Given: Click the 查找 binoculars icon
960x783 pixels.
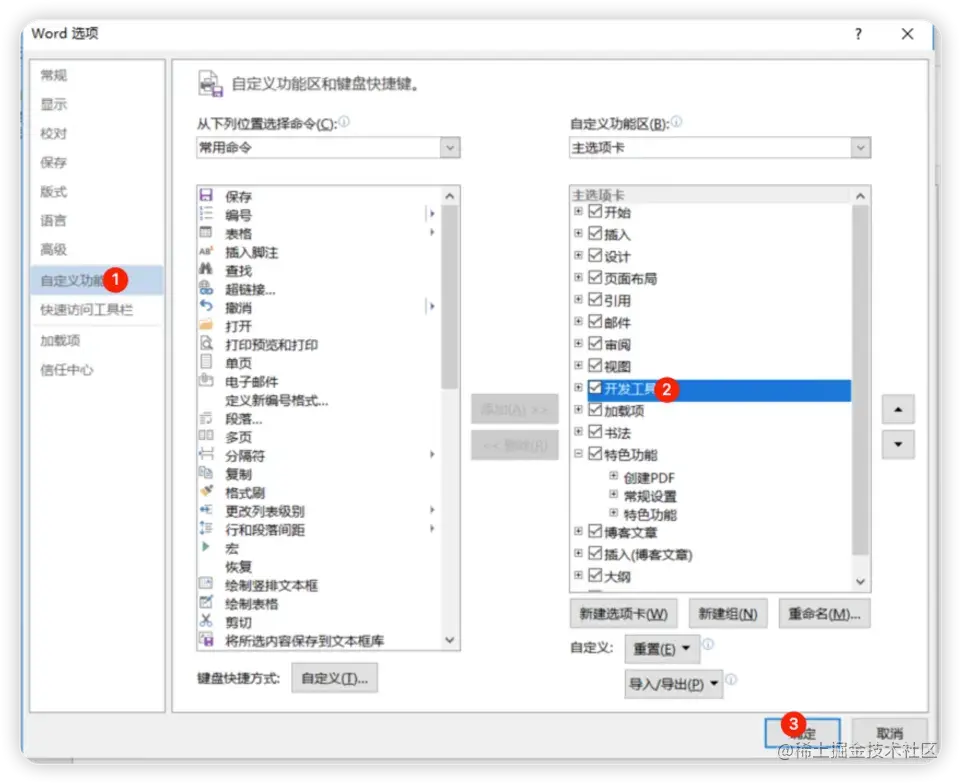Looking at the screenshot, I should coord(206,269).
